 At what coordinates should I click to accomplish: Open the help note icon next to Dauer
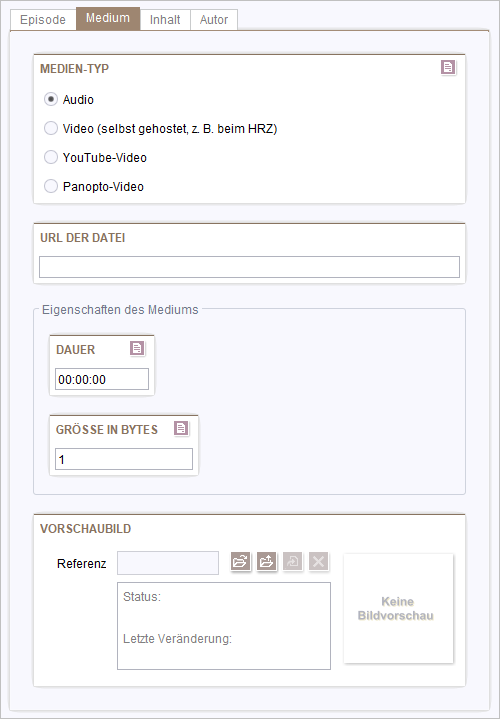[x=137, y=348]
